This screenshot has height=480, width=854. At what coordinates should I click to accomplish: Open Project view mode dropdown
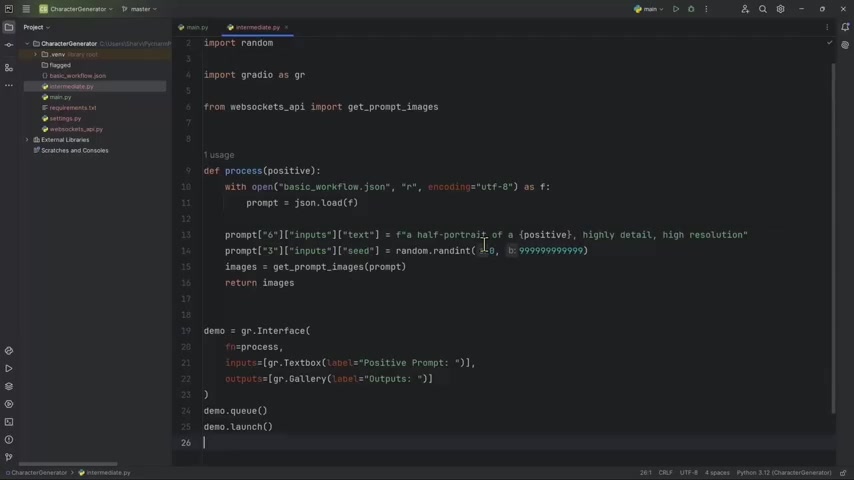coord(36,27)
